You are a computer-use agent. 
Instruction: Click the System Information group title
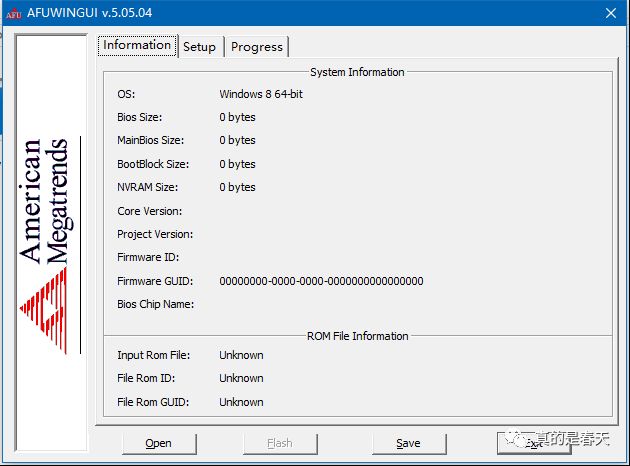tap(357, 72)
